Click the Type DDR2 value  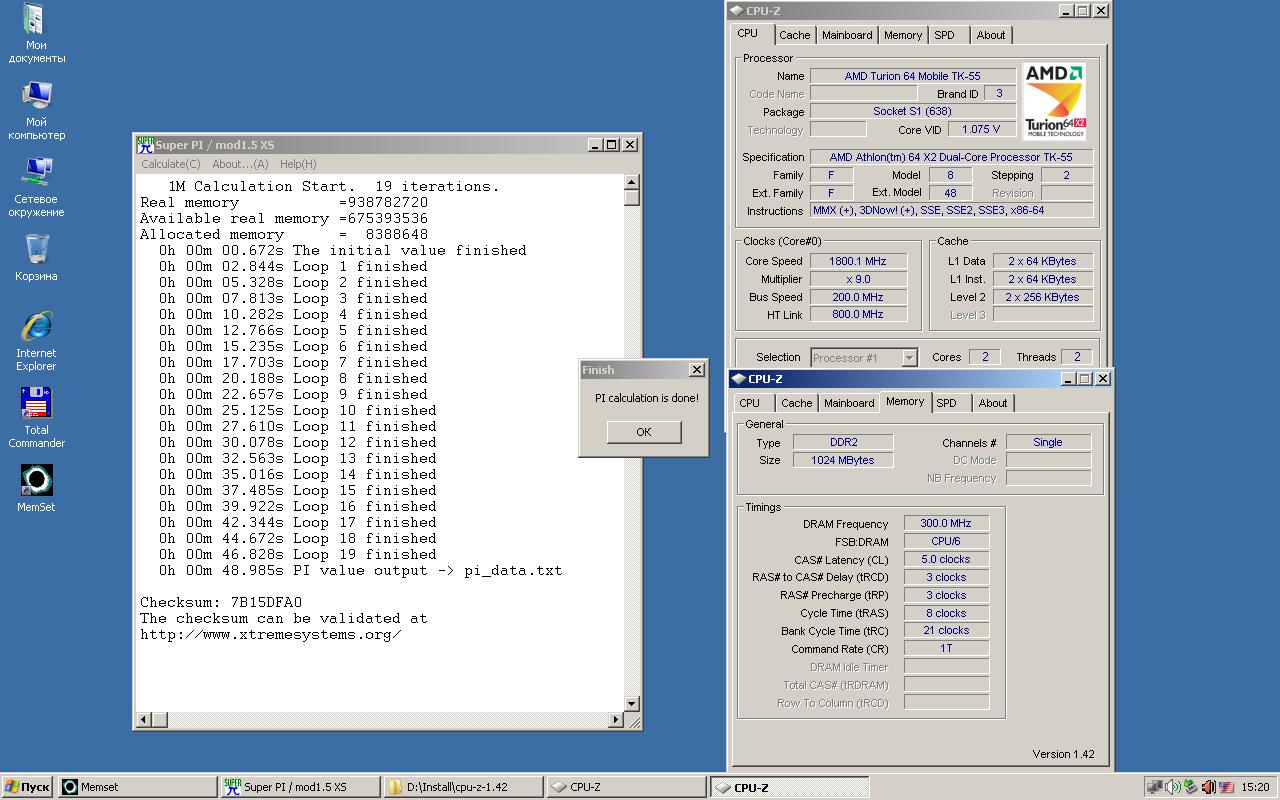click(843, 442)
